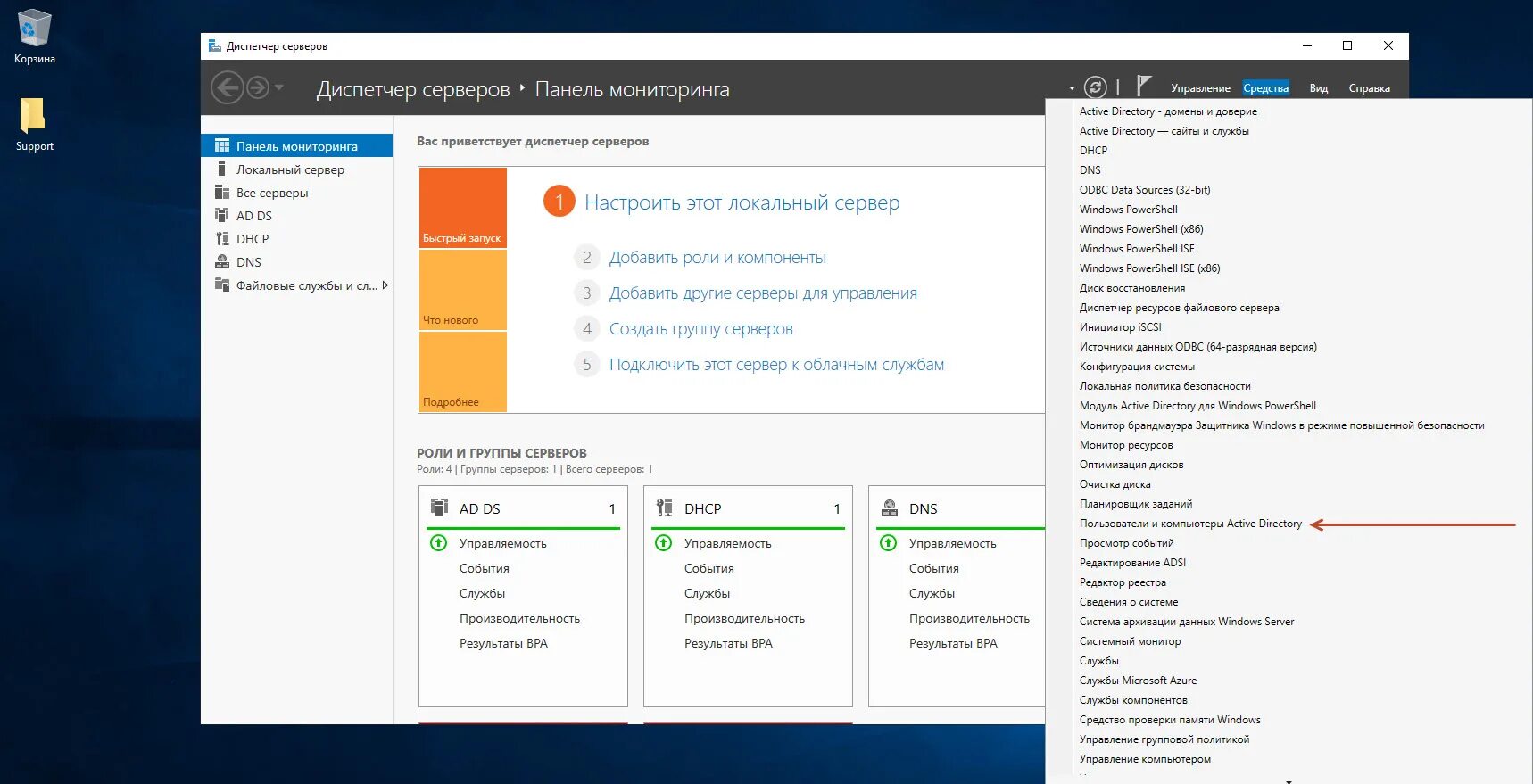Open DNS from the Средства menu
1533x784 pixels.
tap(1090, 170)
